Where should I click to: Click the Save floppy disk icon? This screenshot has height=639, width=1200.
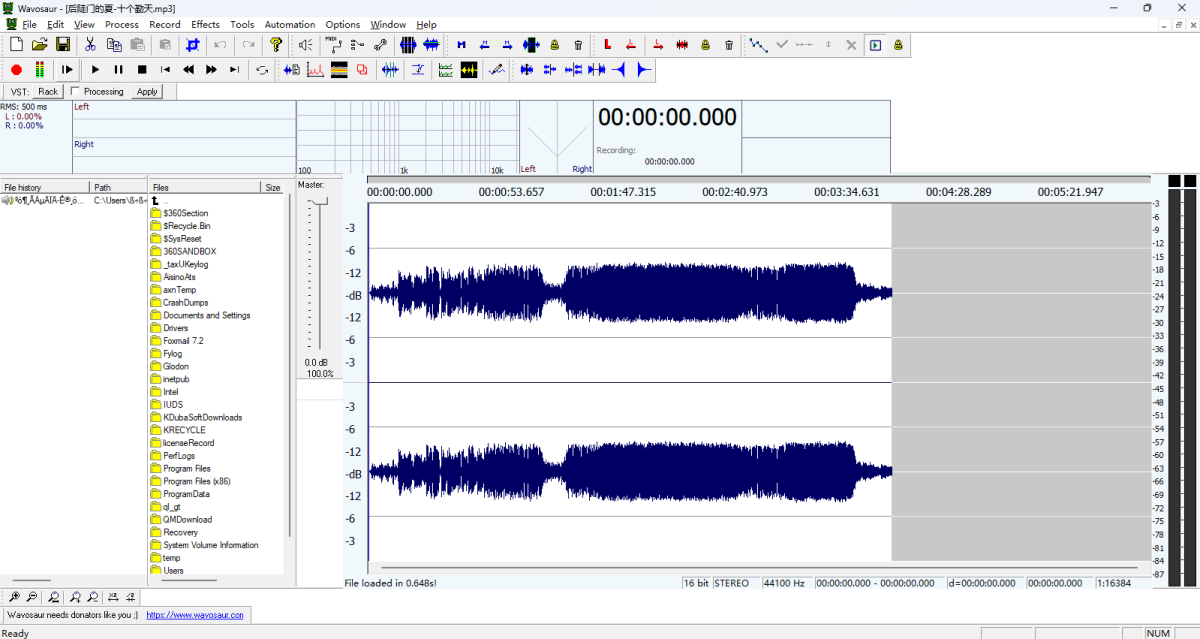pyautogui.click(x=63, y=45)
